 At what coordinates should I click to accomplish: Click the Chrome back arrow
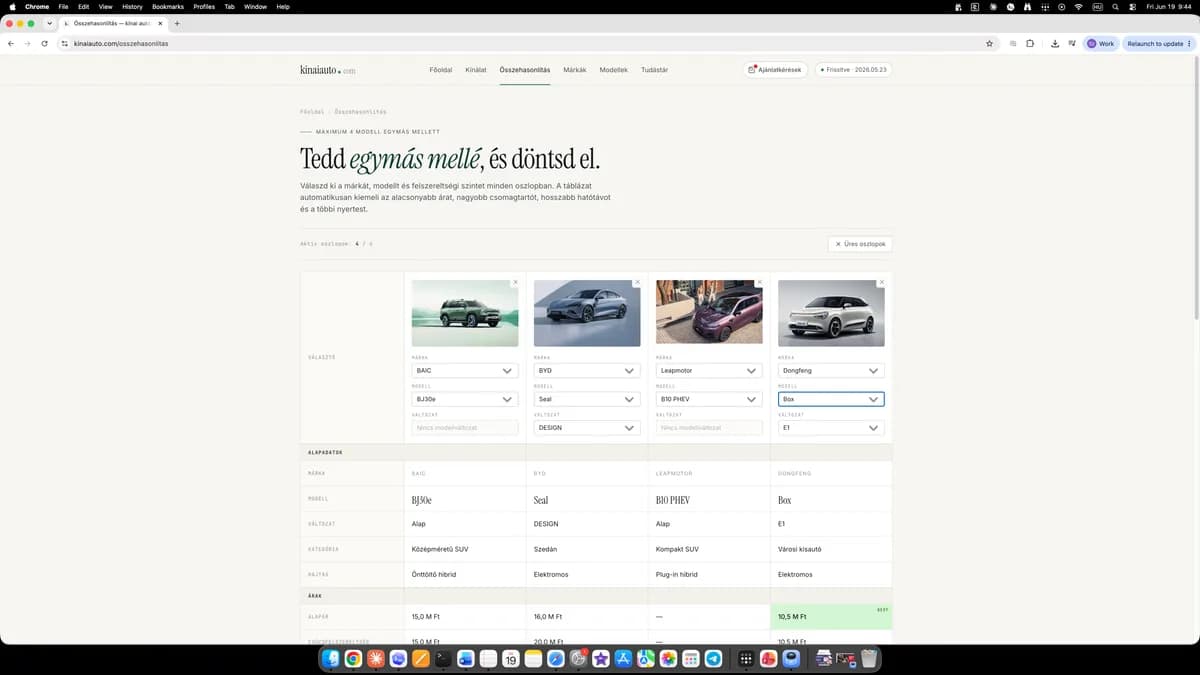[11, 44]
